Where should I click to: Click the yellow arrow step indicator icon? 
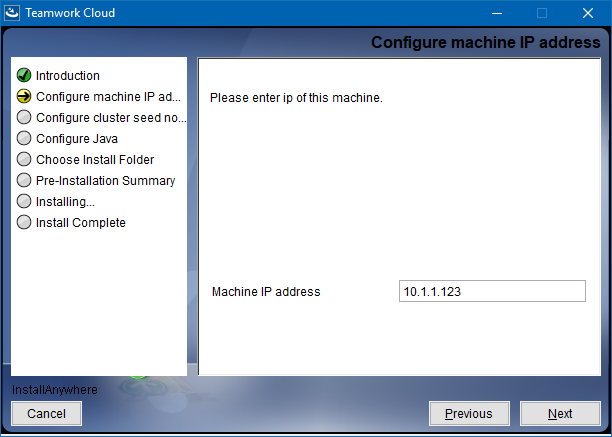pyautogui.click(x=24, y=96)
